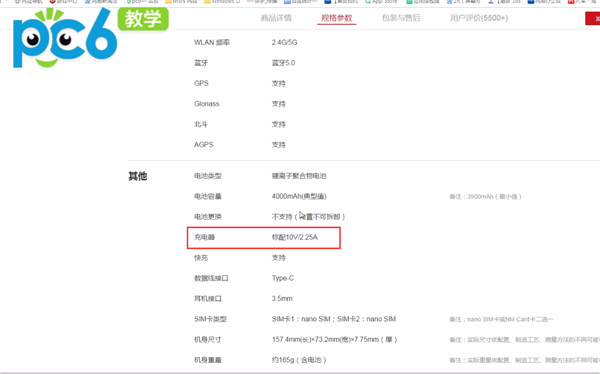
Task: Select the 3.5mm value
Action: (x=282, y=299)
